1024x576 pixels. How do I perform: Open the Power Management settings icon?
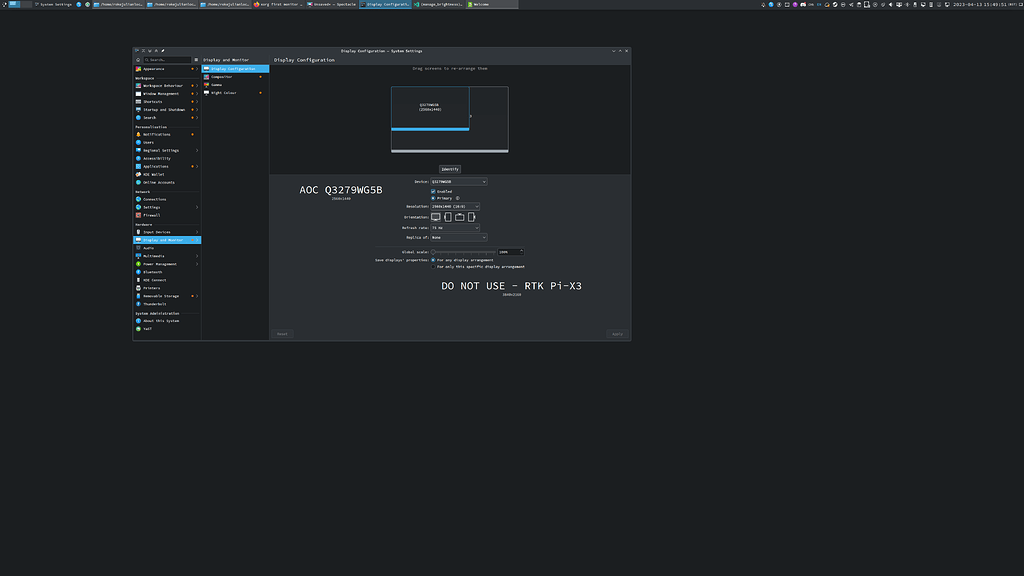tap(139, 264)
